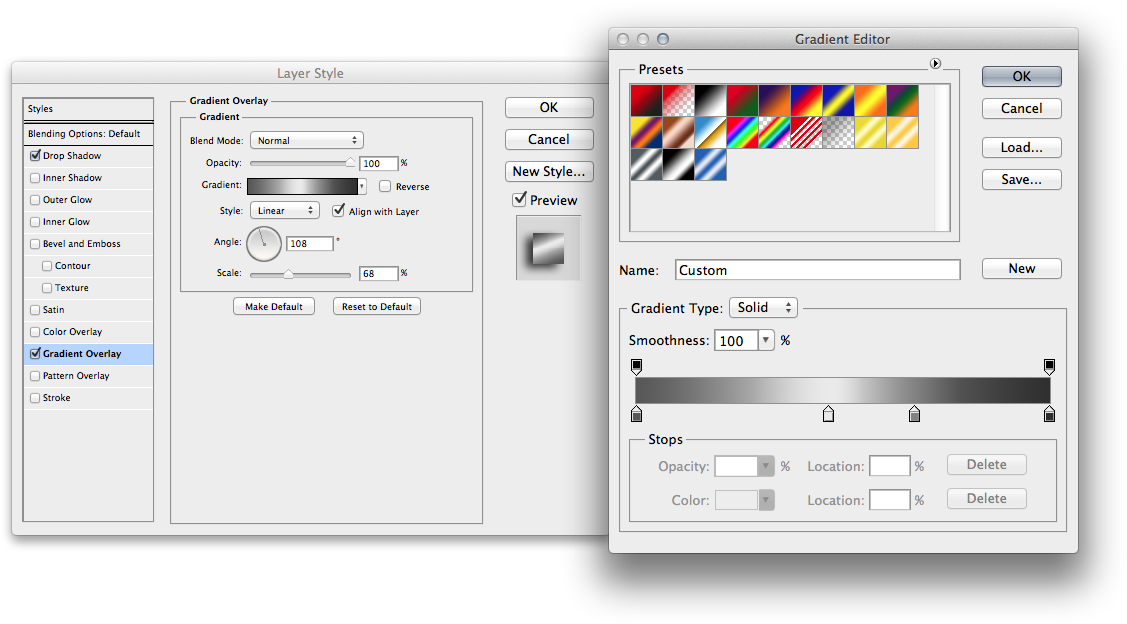Click the gradient preview bar in Layer Style
This screenshot has height=624, width=1127.
(302, 186)
